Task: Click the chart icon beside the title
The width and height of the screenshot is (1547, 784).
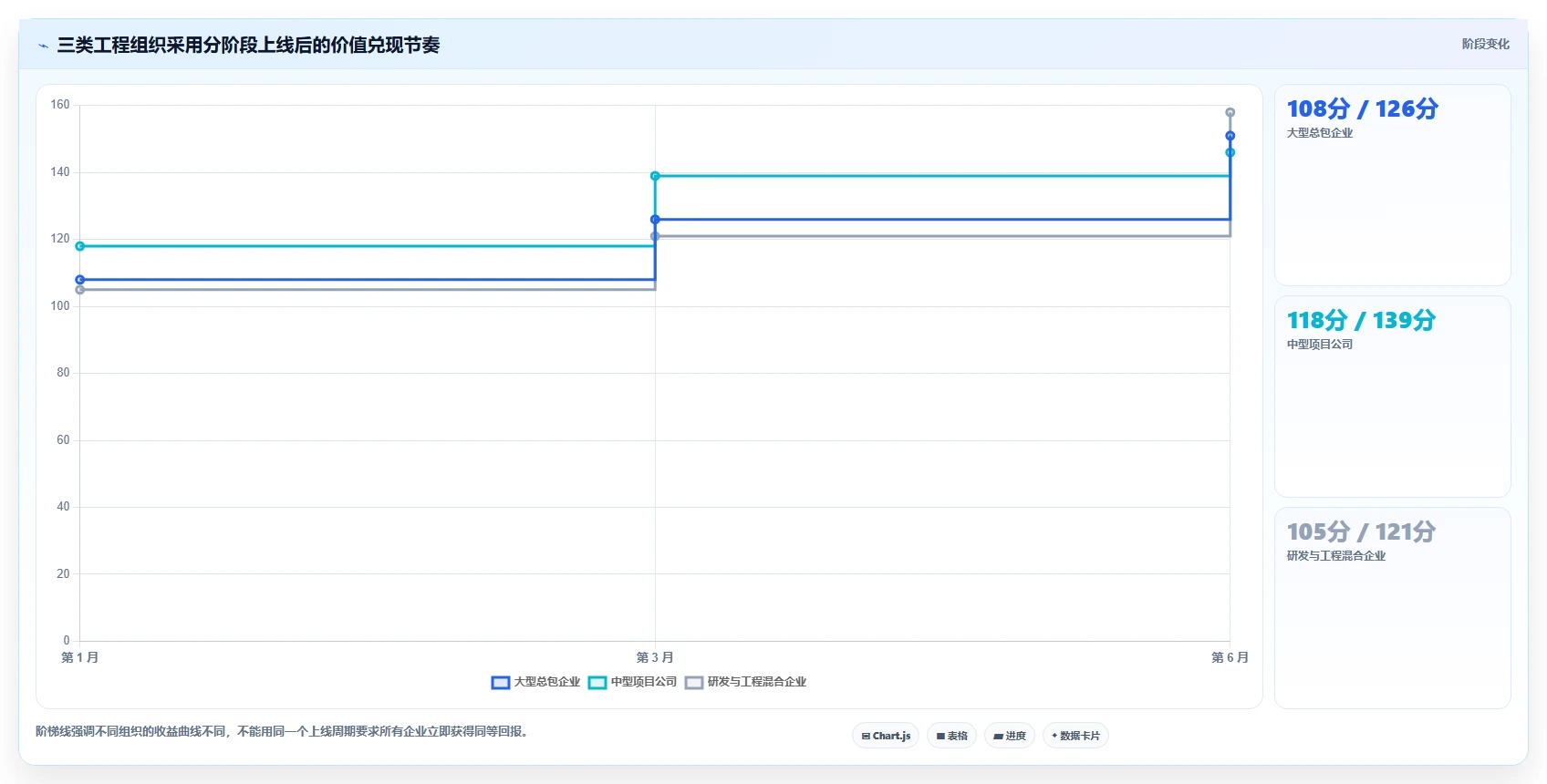Action: 43,46
